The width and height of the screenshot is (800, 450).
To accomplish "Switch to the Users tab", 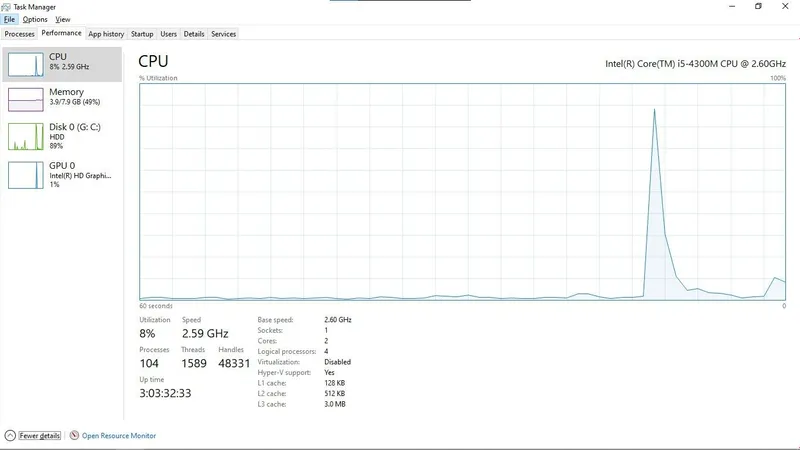I will coord(168,34).
